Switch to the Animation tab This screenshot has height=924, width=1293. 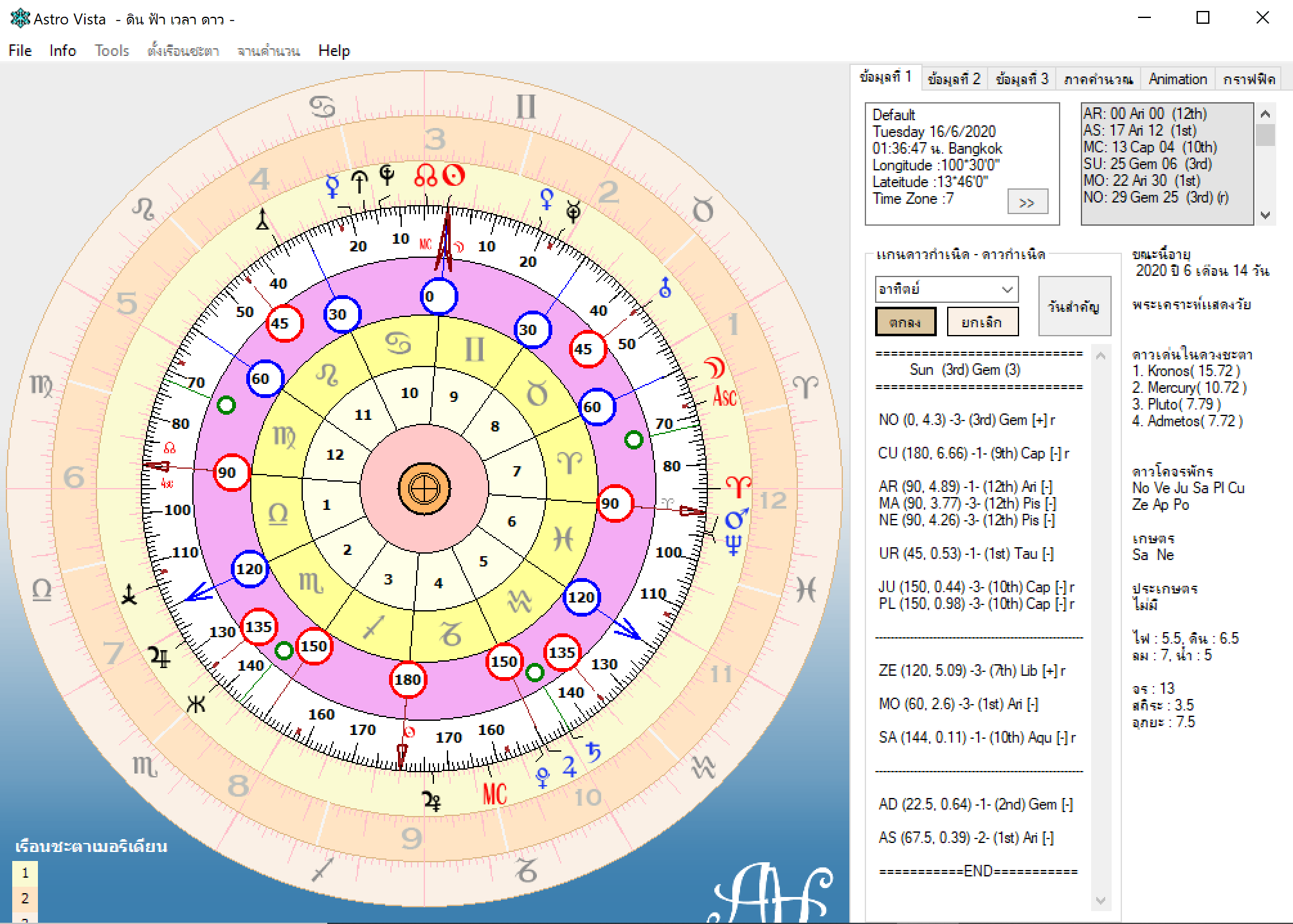pyautogui.click(x=1177, y=79)
